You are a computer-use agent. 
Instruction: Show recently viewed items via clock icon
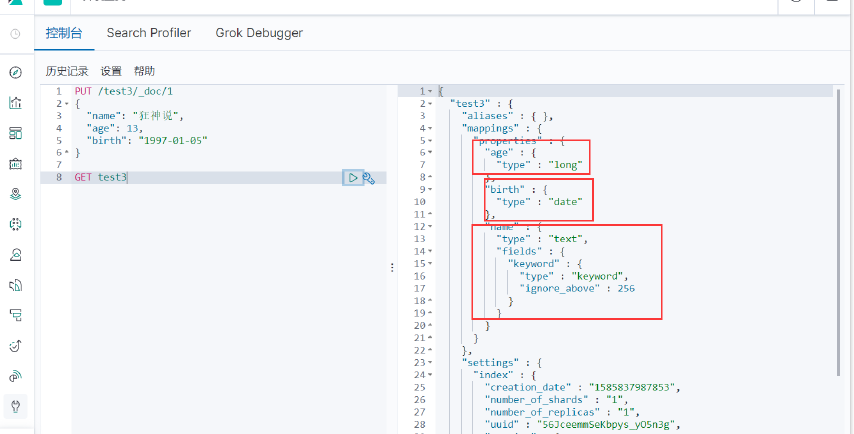[15, 34]
